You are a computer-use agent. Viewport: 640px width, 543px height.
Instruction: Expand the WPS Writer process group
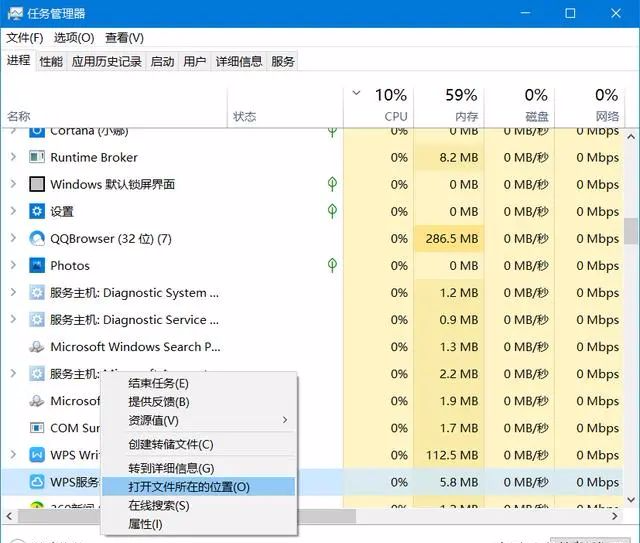coord(13,454)
